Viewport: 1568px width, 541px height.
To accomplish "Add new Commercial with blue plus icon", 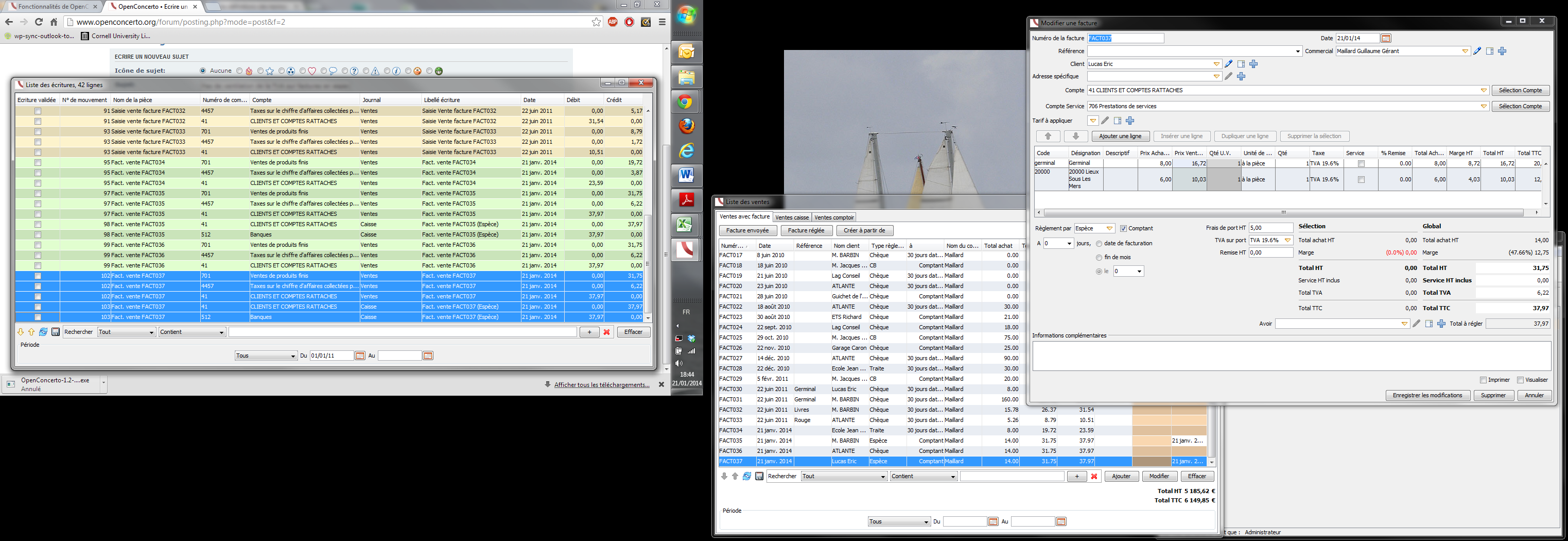I will point(1502,51).
